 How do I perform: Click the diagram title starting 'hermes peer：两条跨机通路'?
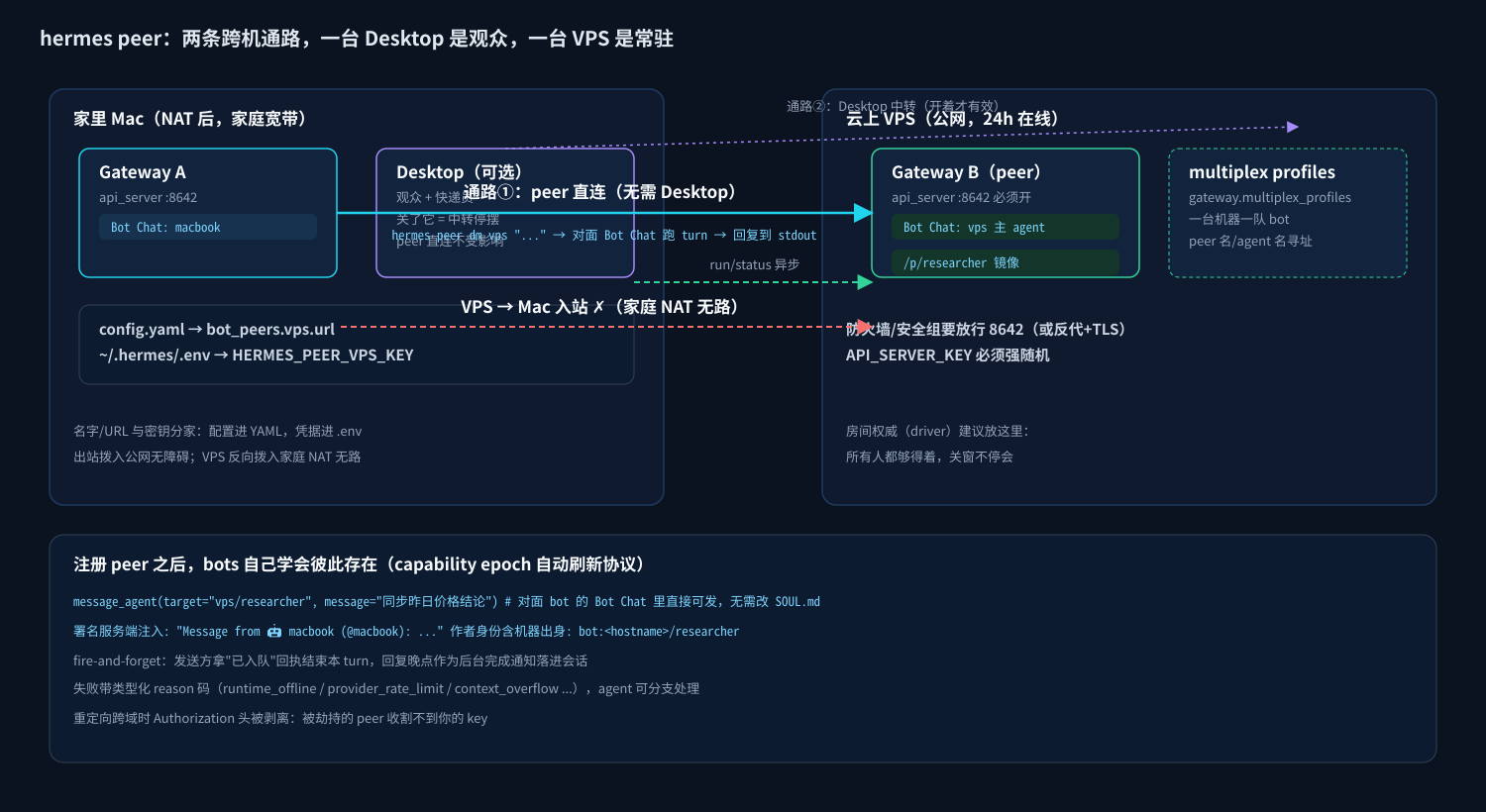pyautogui.click(x=357, y=39)
